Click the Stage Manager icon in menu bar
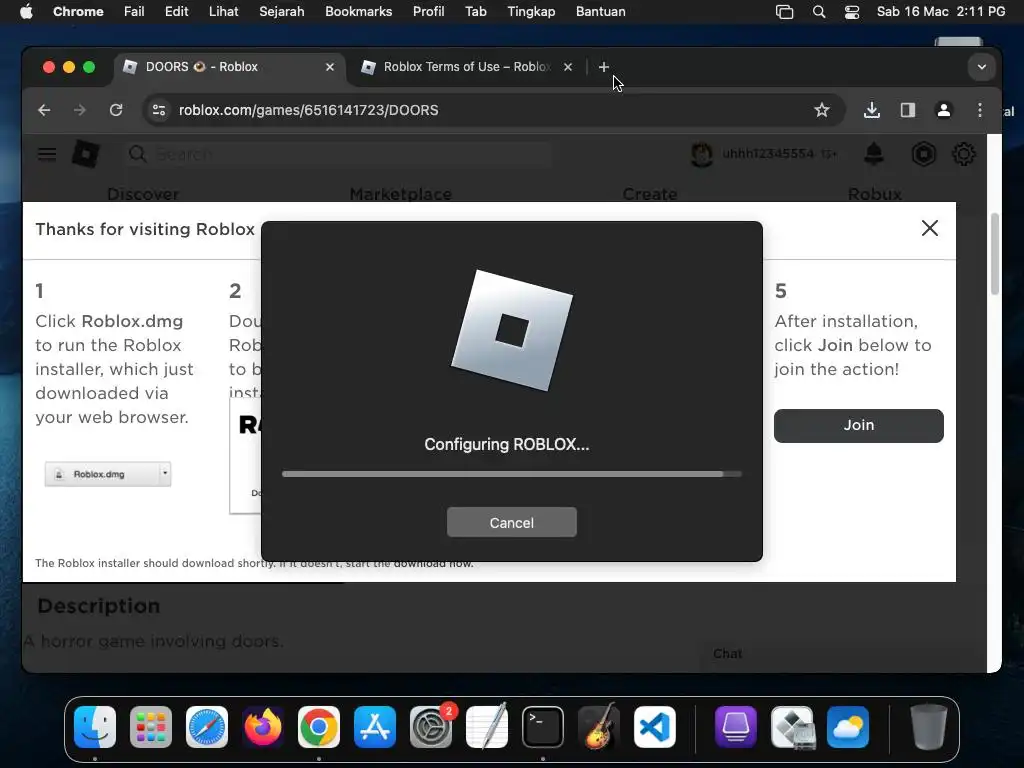 (784, 12)
